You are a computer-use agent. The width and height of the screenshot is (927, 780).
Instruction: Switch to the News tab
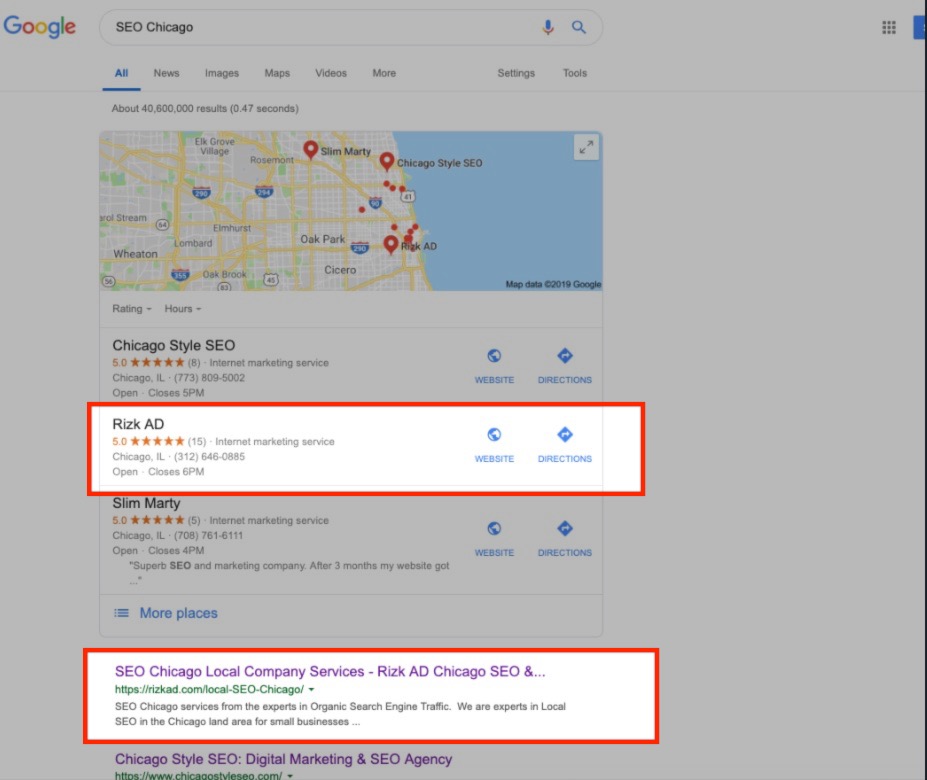pyautogui.click(x=166, y=73)
